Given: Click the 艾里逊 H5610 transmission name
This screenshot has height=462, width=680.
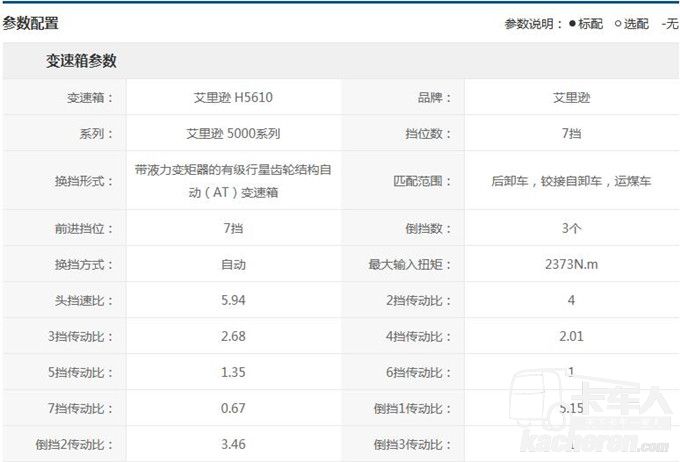Looking at the screenshot, I should [233, 98].
